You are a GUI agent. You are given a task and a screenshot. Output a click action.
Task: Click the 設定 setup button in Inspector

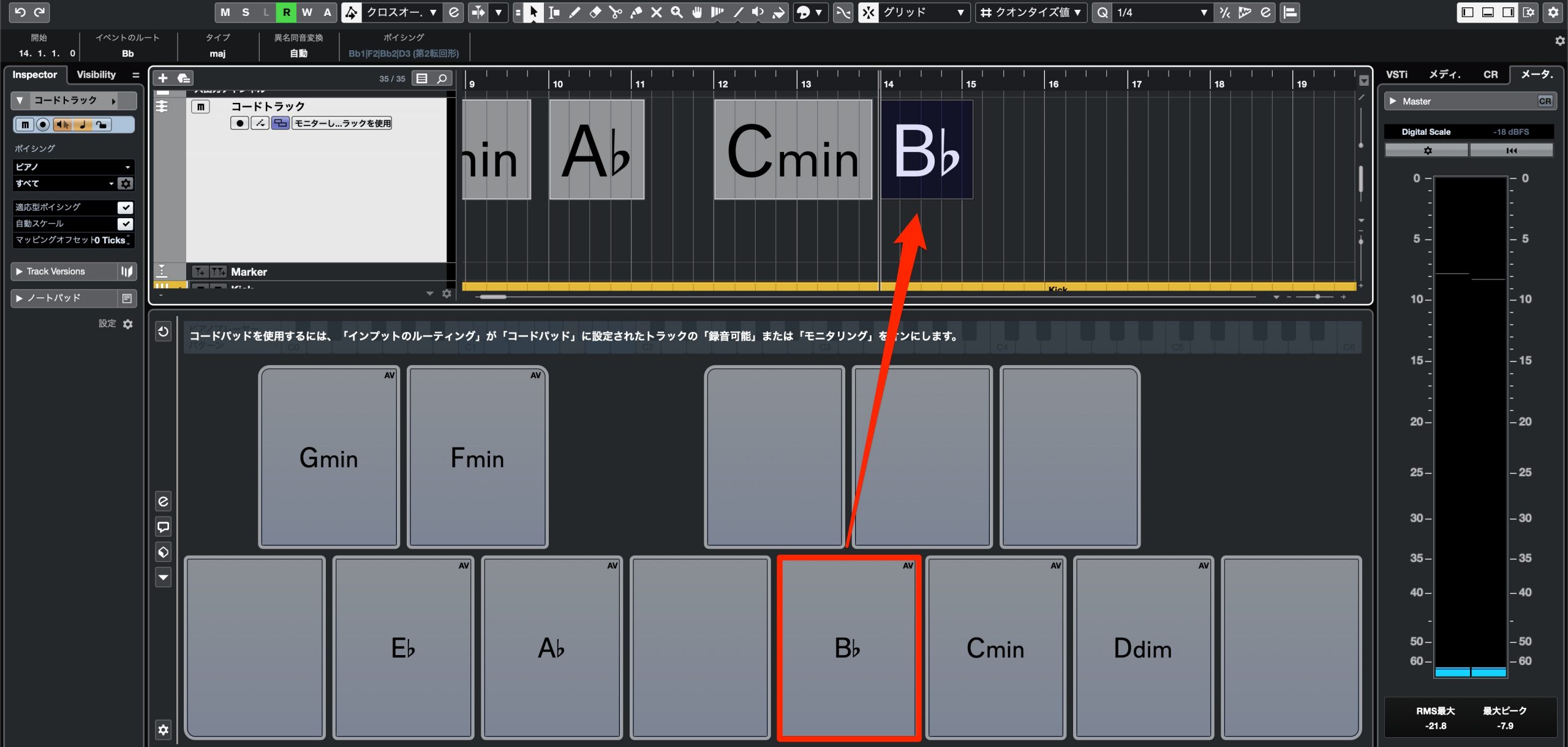click(x=116, y=324)
